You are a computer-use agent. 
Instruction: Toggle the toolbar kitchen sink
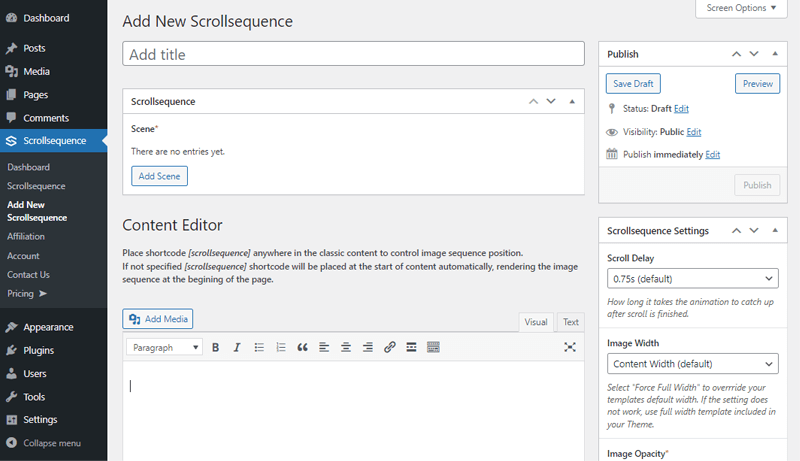(x=433, y=347)
